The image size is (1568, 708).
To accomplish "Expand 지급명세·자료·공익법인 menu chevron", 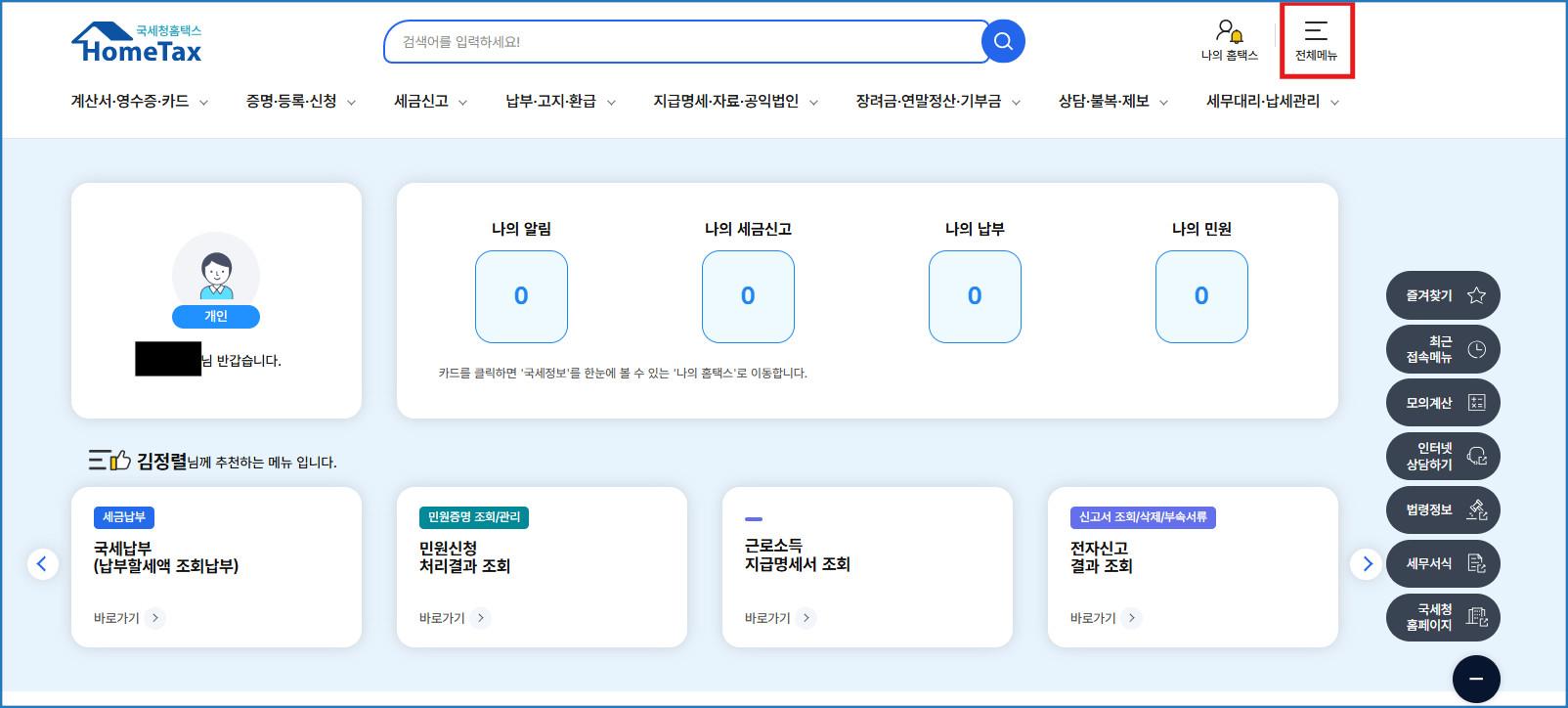I will click(x=813, y=102).
